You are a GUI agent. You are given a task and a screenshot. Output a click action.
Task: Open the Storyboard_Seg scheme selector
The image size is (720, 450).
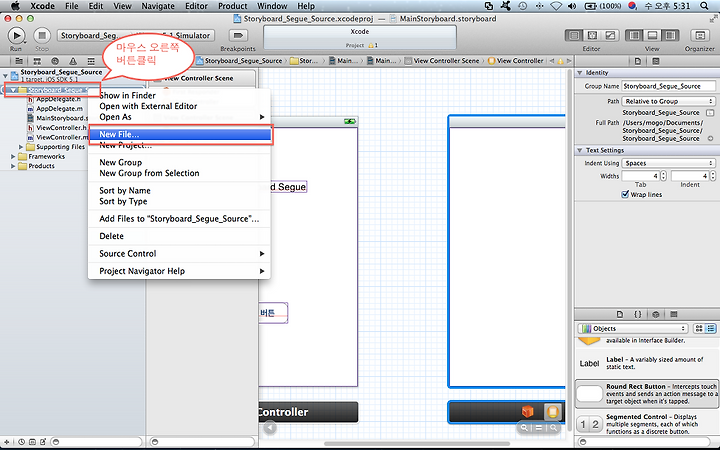click(90, 35)
